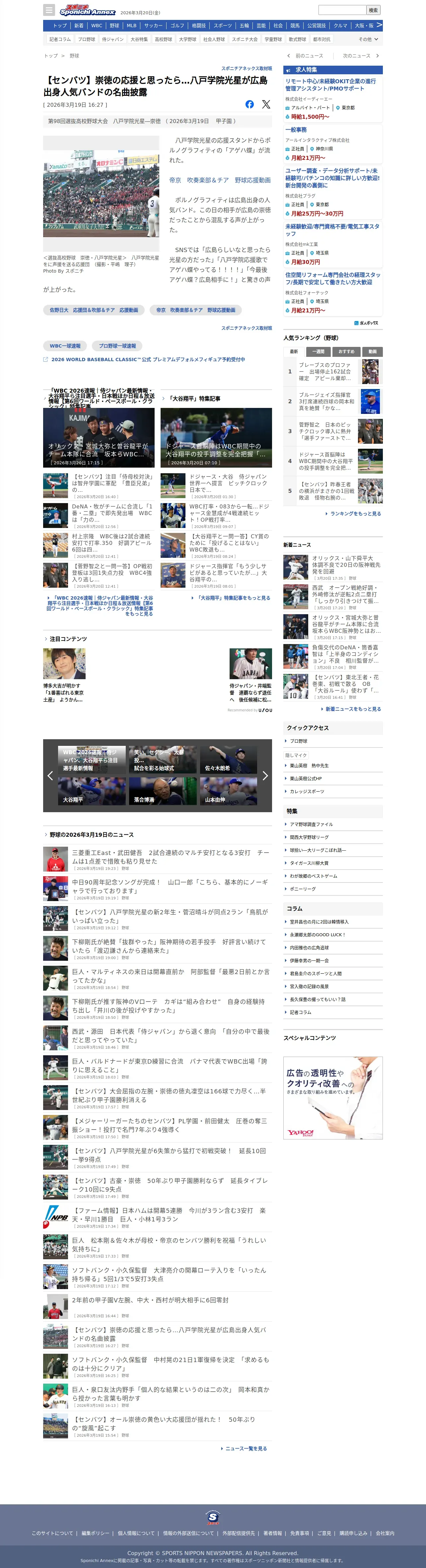The width and height of the screenshot is (426, 1568).
Task: Click the carousel left arrow
Action: click(50, 775)
